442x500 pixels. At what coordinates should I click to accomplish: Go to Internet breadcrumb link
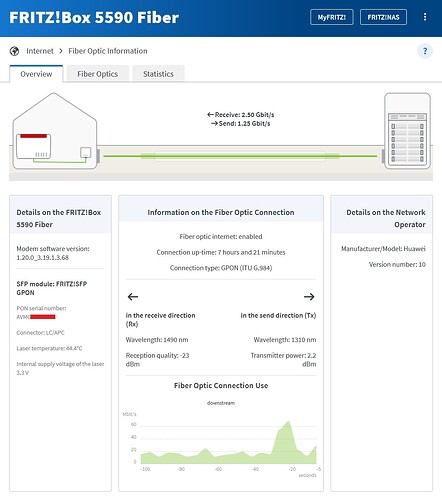pos(40,51)
